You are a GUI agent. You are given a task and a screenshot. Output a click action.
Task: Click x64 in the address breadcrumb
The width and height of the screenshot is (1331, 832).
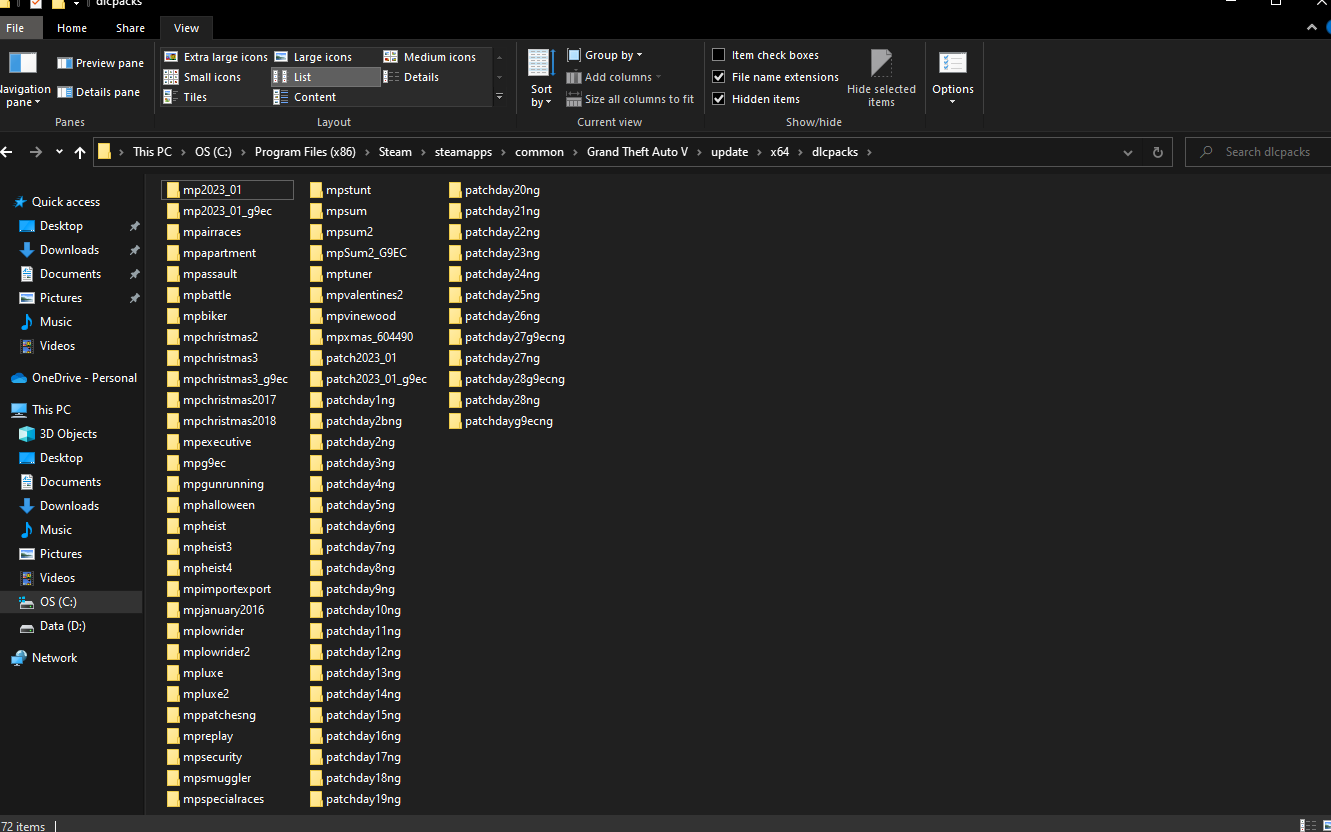pos(779,152)
